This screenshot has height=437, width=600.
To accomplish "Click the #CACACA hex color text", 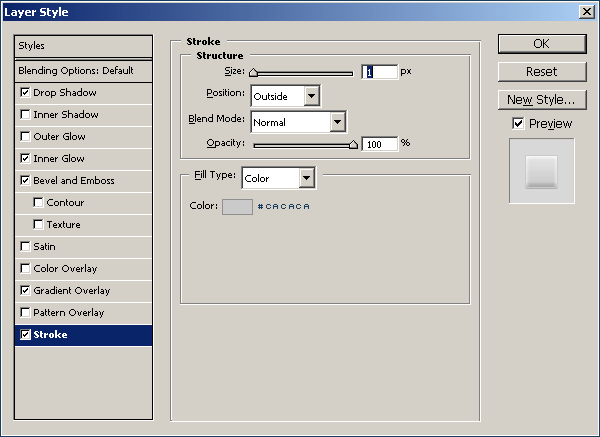I will pyautogui.click(x=284, y=207).
